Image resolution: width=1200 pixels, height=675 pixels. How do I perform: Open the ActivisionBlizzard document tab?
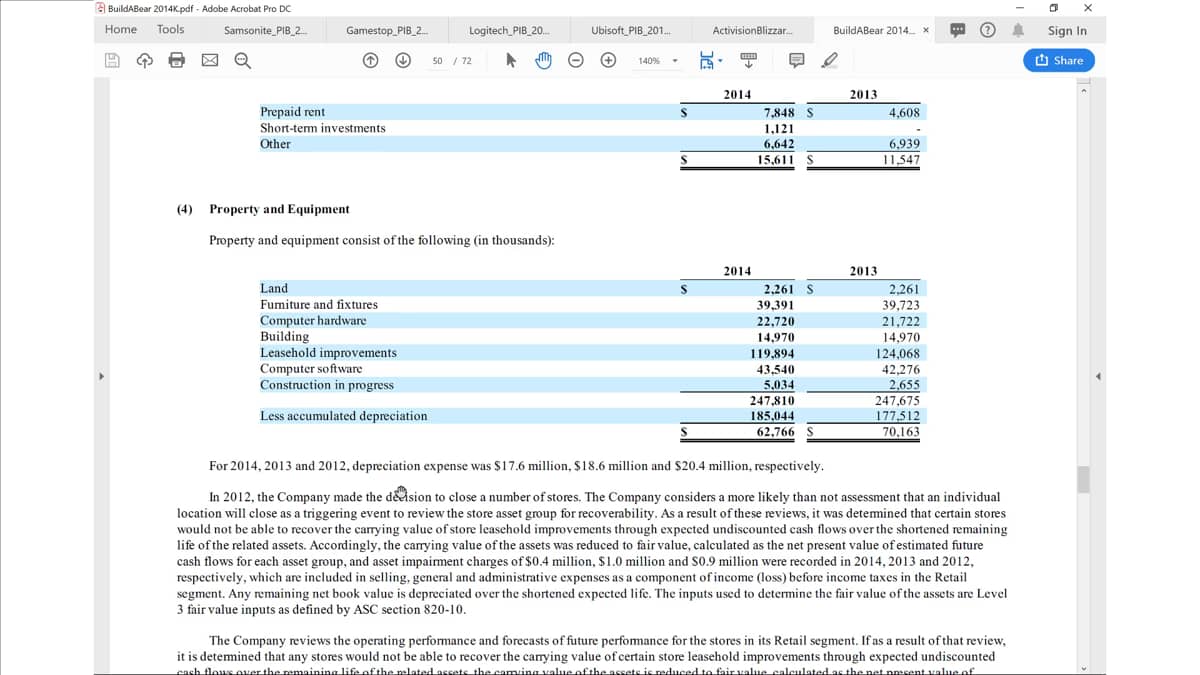(x=754, y=30)
